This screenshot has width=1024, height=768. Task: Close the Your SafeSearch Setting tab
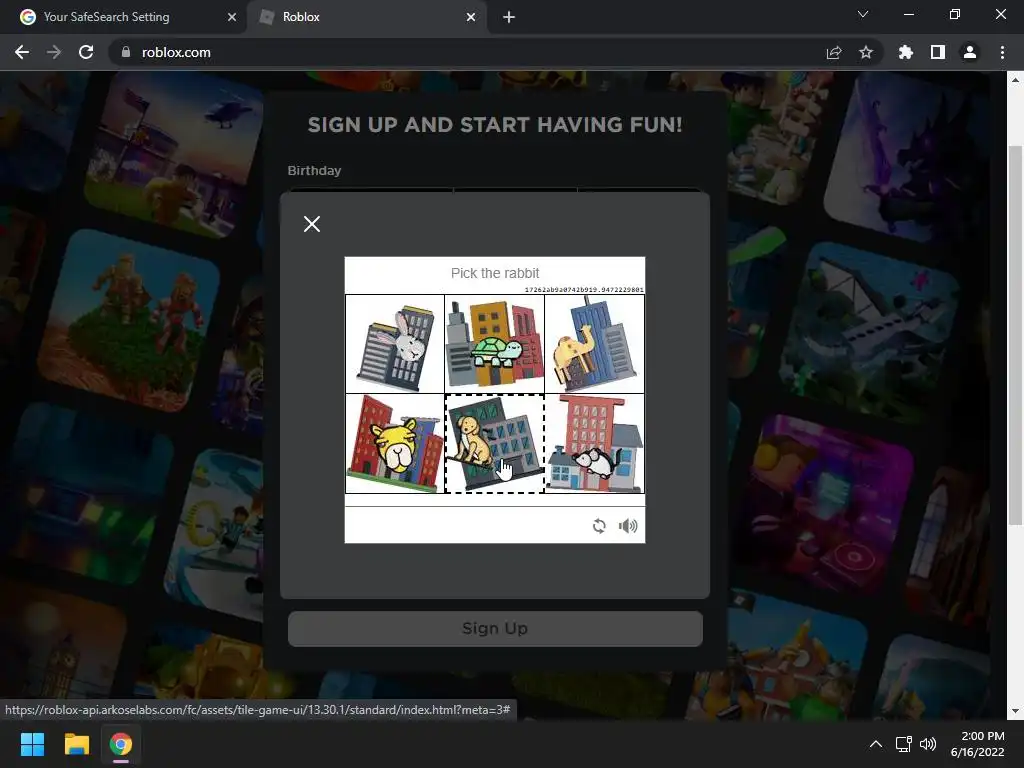pyautogui.click(x=232, y=17)
